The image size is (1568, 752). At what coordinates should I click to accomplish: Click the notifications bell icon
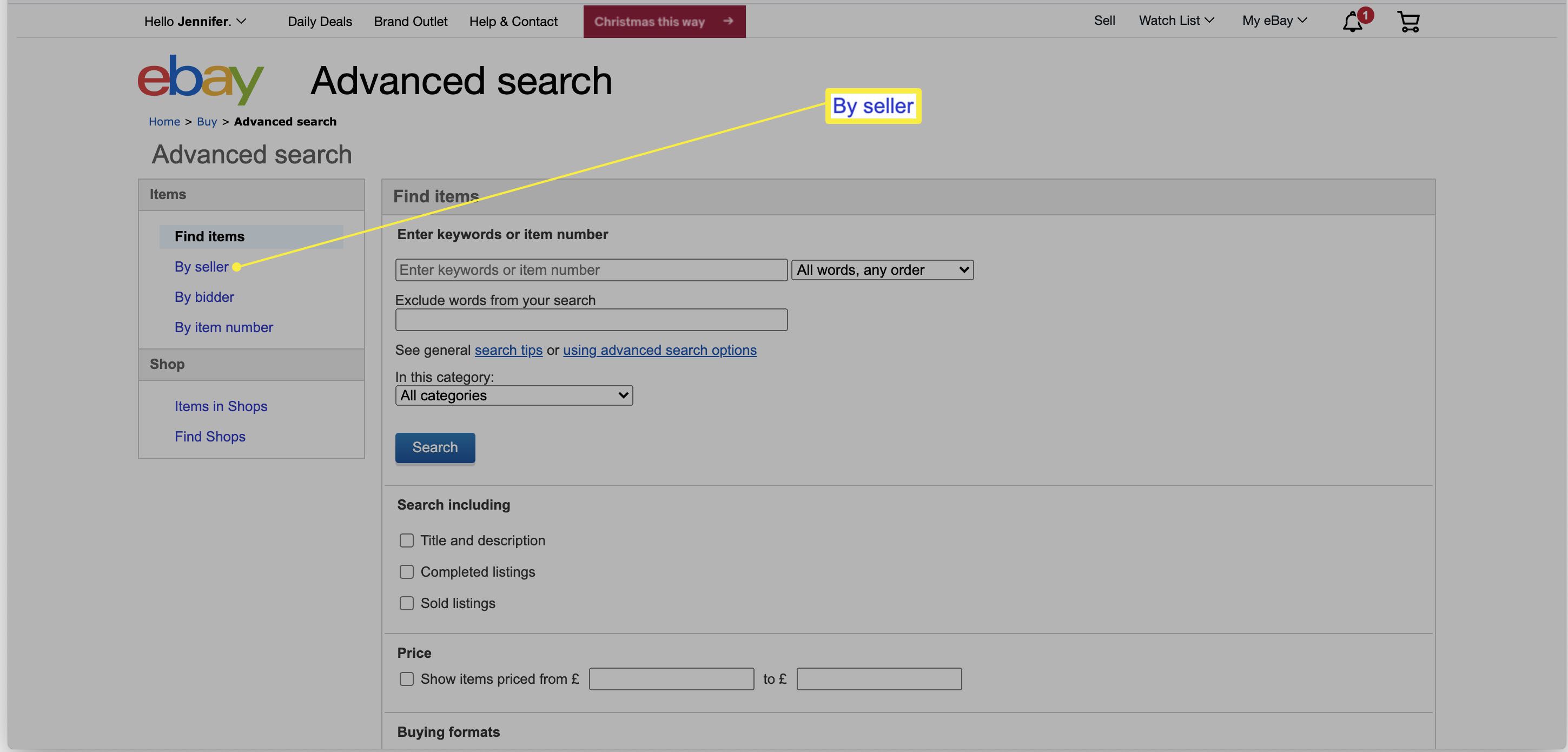pyautogui.click(x=1353, y=21)
